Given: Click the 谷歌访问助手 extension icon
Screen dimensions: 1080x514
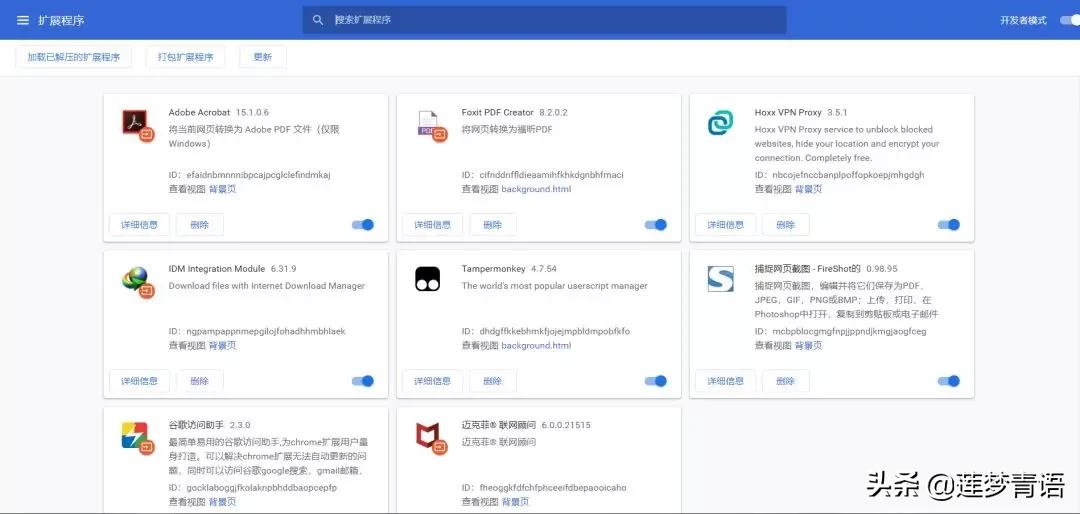Looking at the screenshot, I should click(x=138, y=438).
